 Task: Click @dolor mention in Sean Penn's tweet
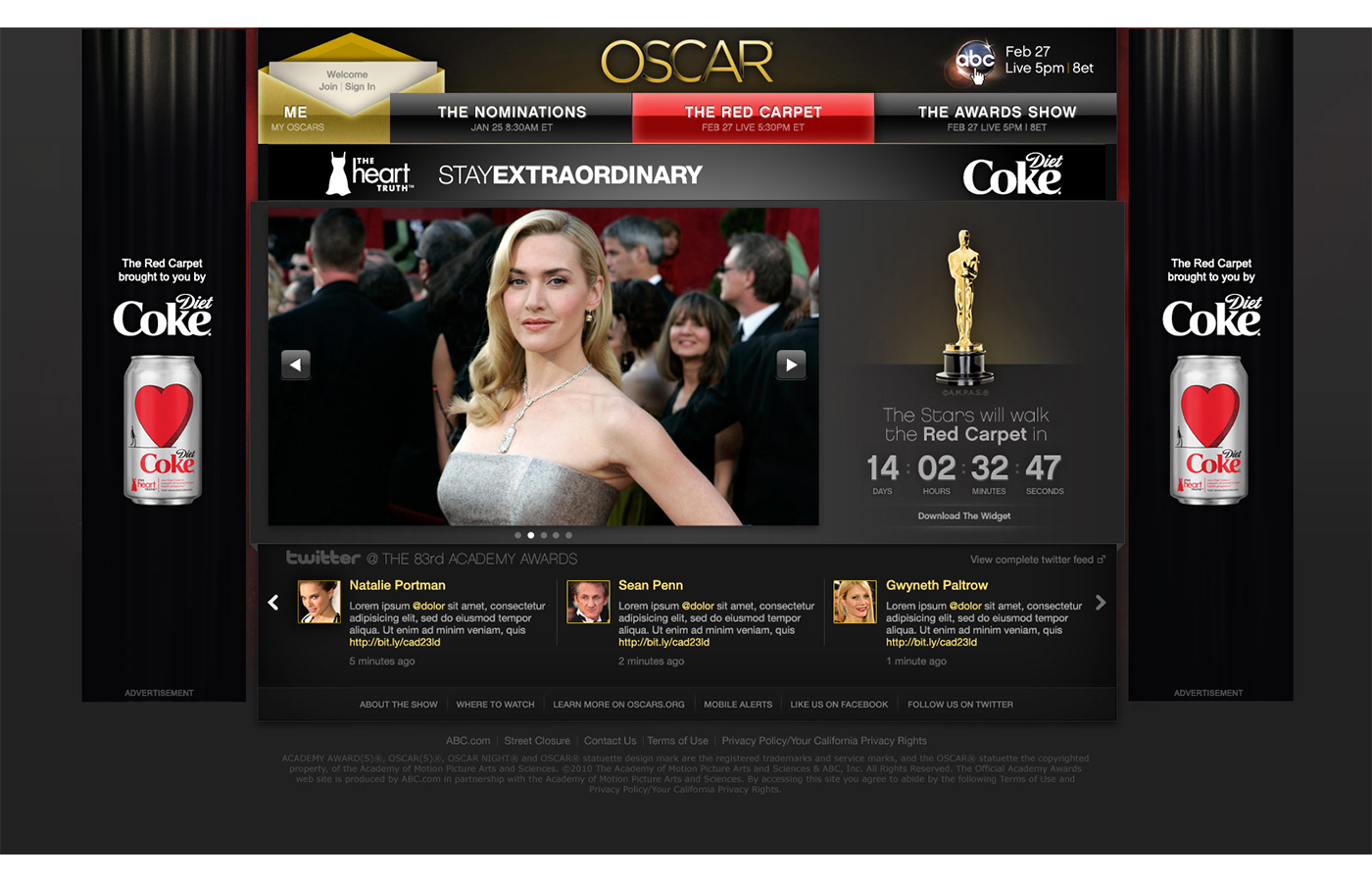(x=698, y=606)
